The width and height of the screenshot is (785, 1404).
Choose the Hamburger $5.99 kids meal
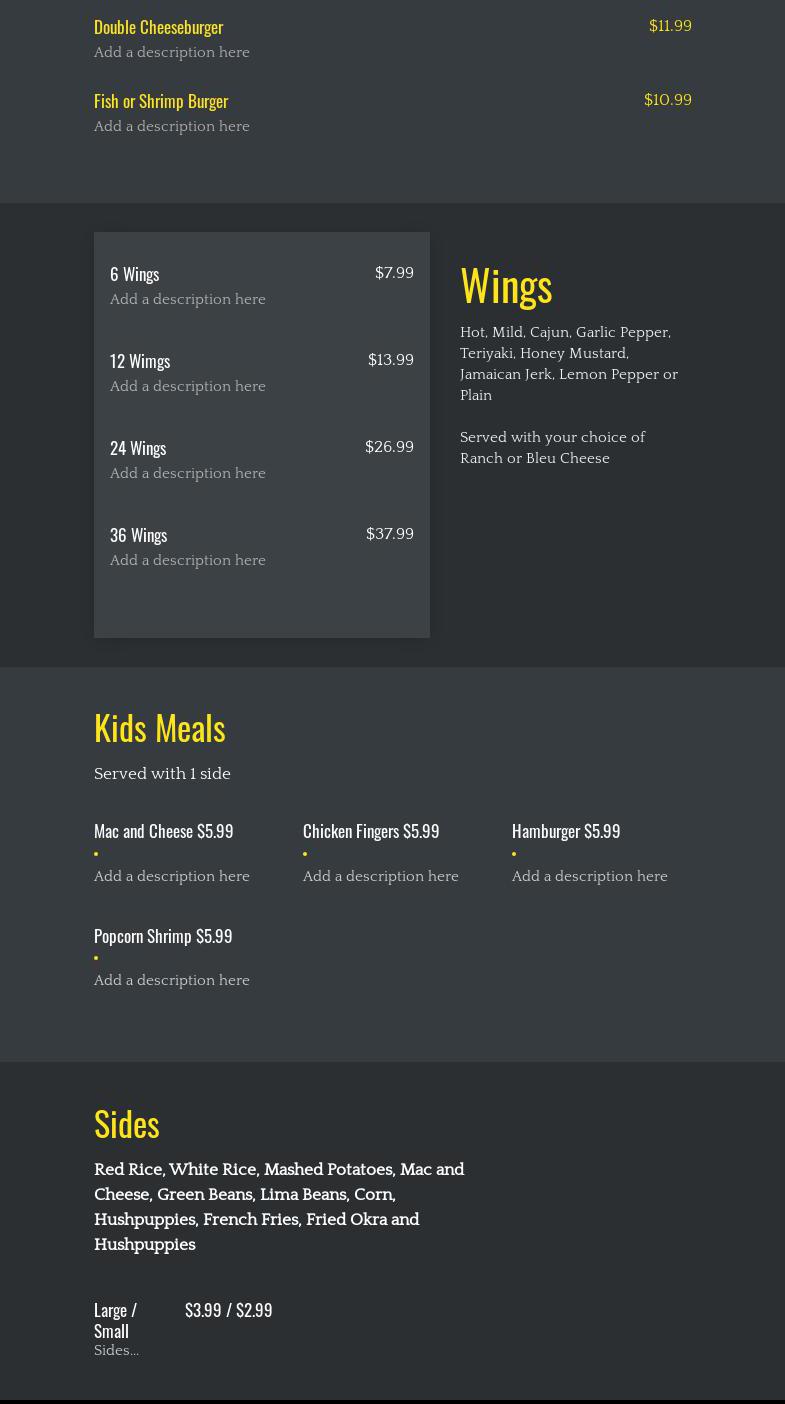[x=566, y=831]
